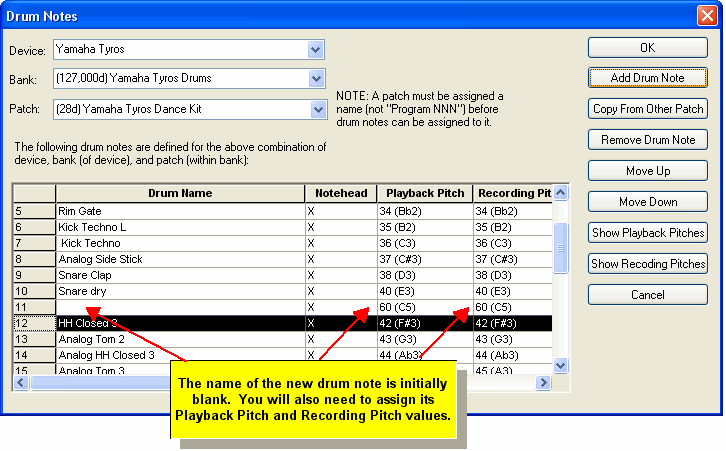Click the Move Down button

coord(647,202)
